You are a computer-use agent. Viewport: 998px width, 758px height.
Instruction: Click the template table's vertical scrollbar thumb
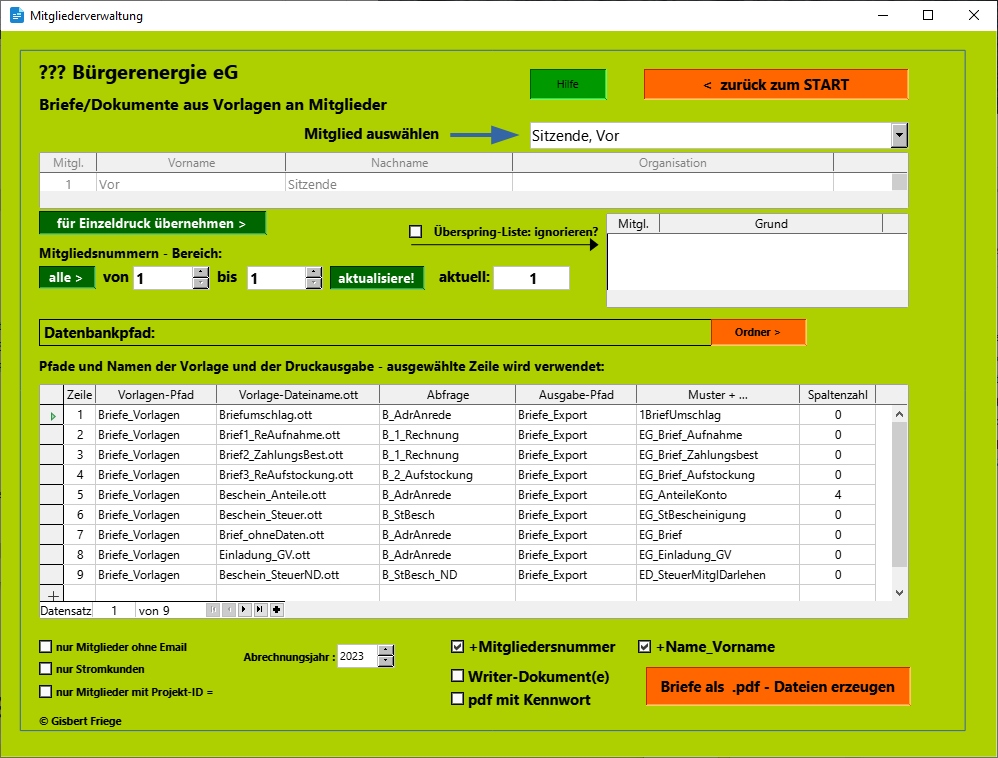[x=899, y=494]
